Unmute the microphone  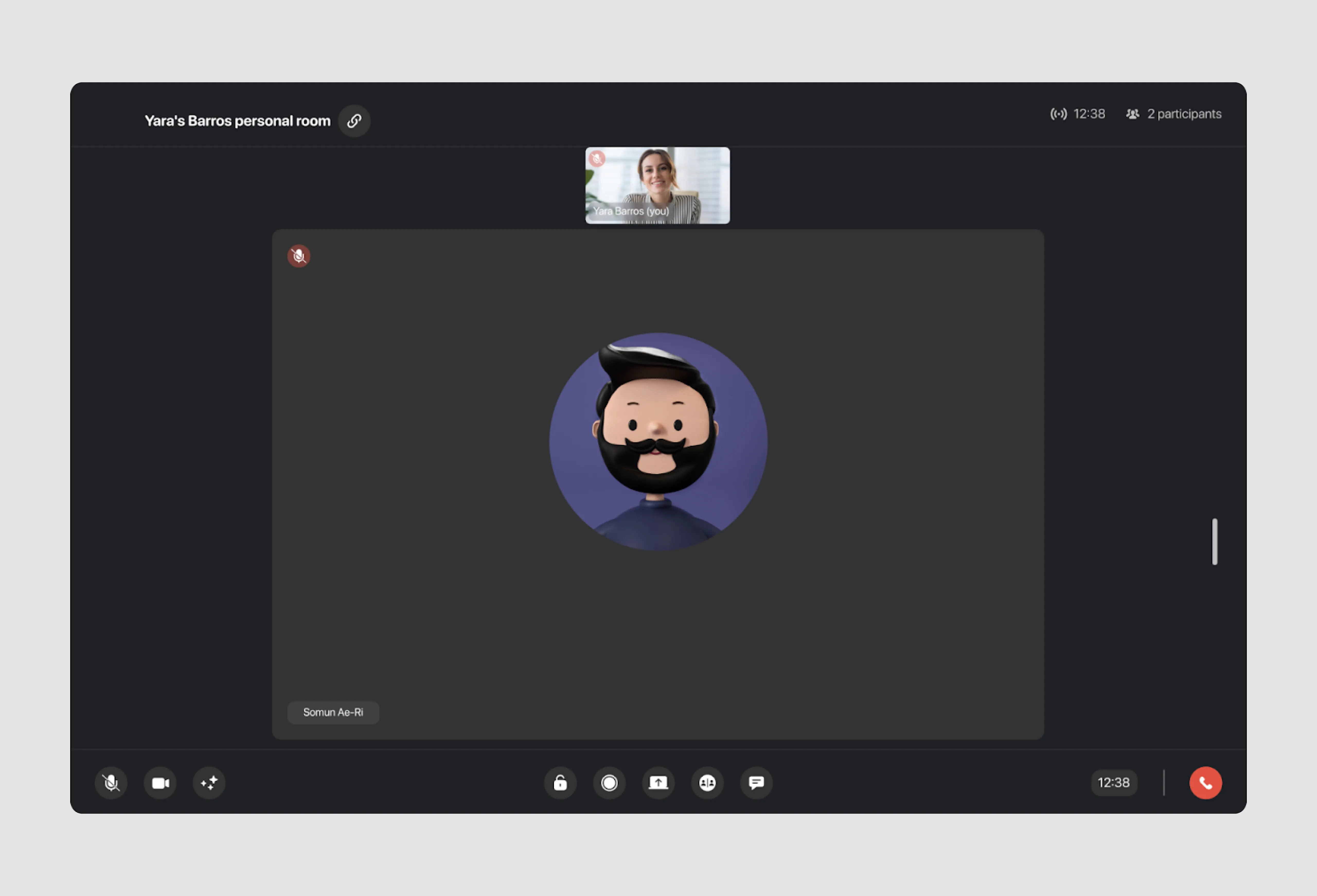pyautogui.click(x=111, y=783)
